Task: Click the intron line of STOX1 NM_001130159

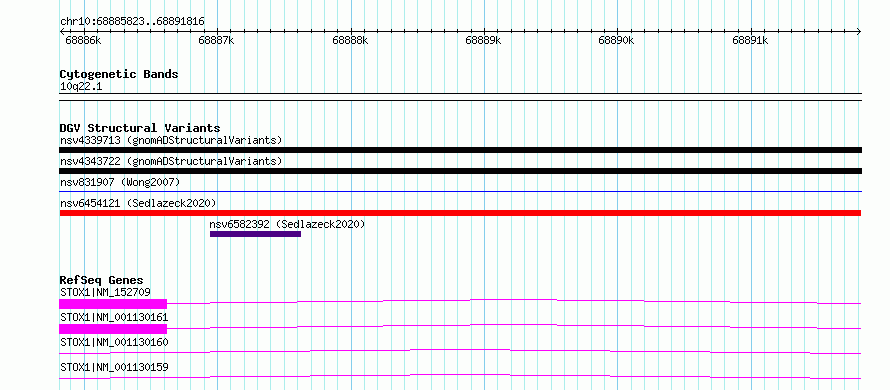Action: pos(460,376)
